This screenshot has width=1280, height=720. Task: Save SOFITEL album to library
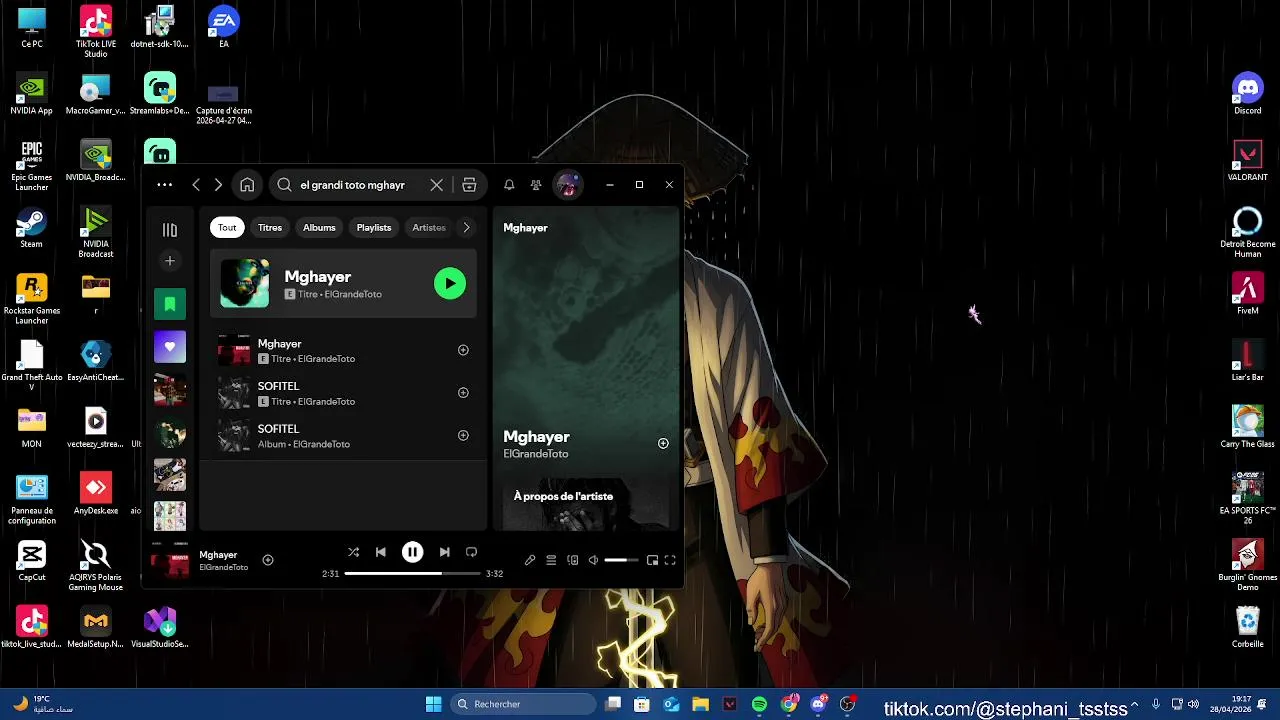pyautogui.click(x=463, y=436)
